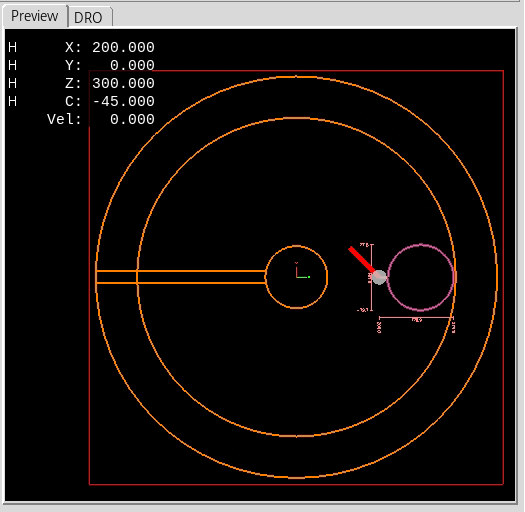
Task: Open the DRO tab
Action: (88, 17)
